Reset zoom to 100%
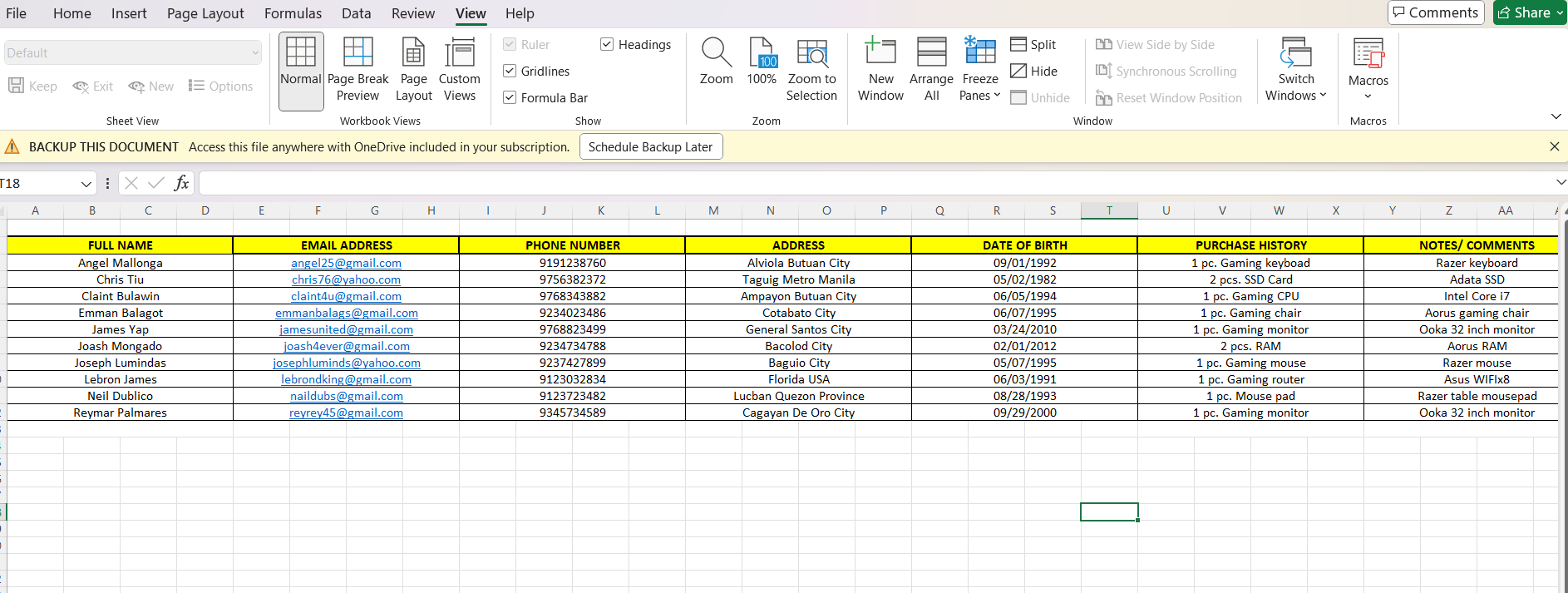Image resolution: width=1568 pixels, height=593 pixels. click(762, 62)
